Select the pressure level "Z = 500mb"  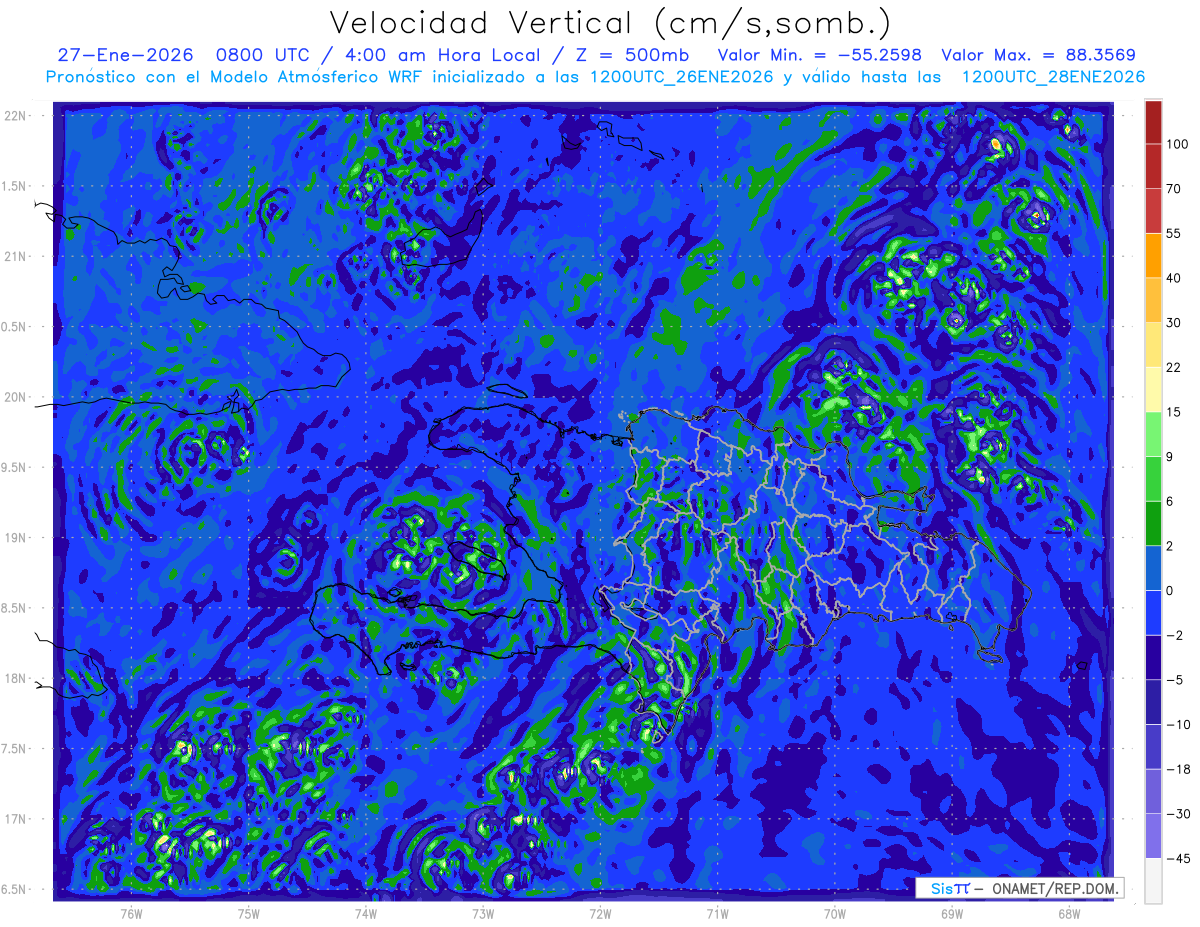pyautogui.click(x=631, y=55)
